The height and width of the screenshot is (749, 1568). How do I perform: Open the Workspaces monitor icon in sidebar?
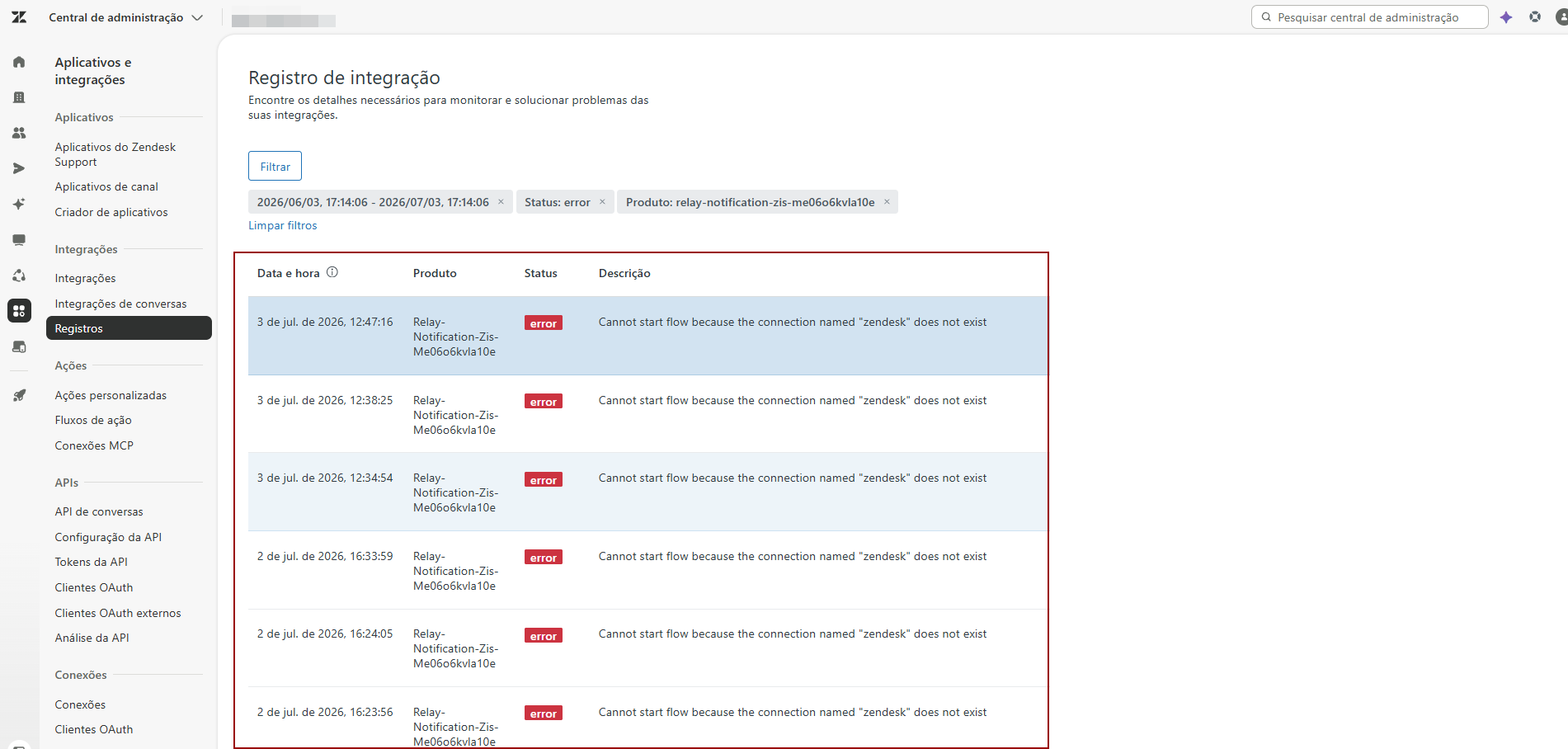(x=19, y=240)
